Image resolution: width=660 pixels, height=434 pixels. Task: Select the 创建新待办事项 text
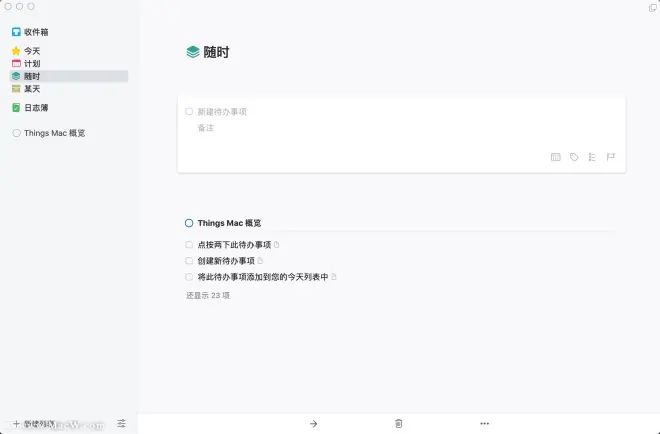click(x=226, y=261)
